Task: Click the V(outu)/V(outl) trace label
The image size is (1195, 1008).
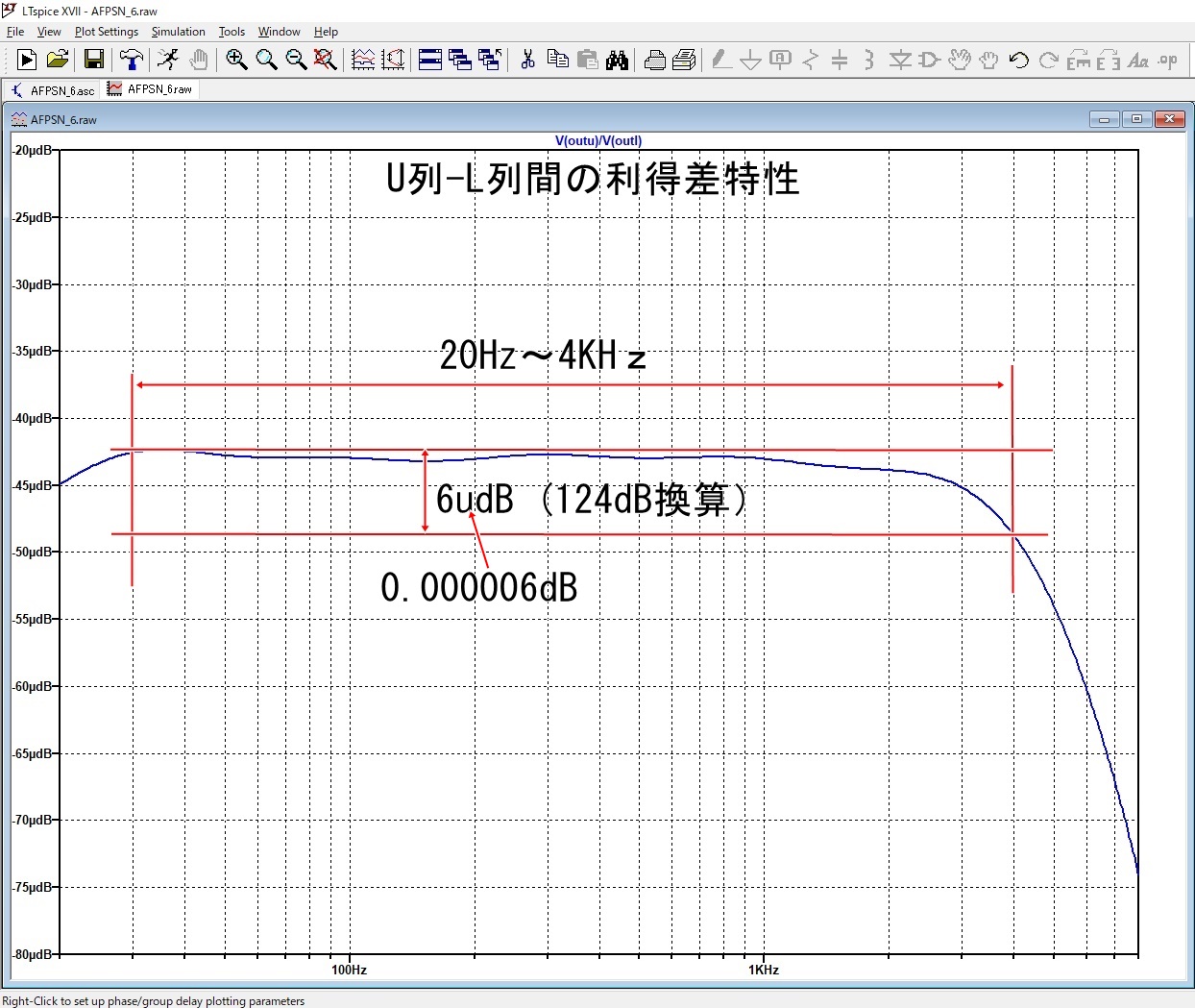Action: click(x=597, y=140)
